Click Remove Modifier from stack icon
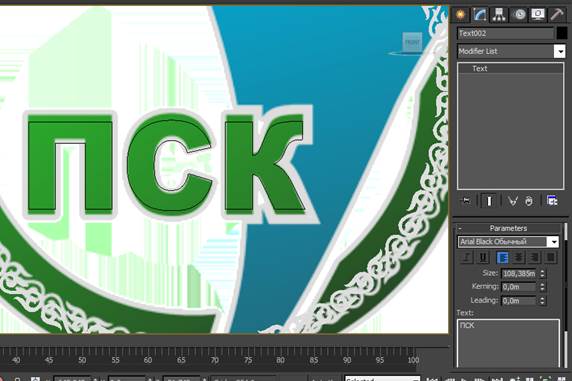The height and width of the screenshot is (381, 572). click(x=529, y=201)
